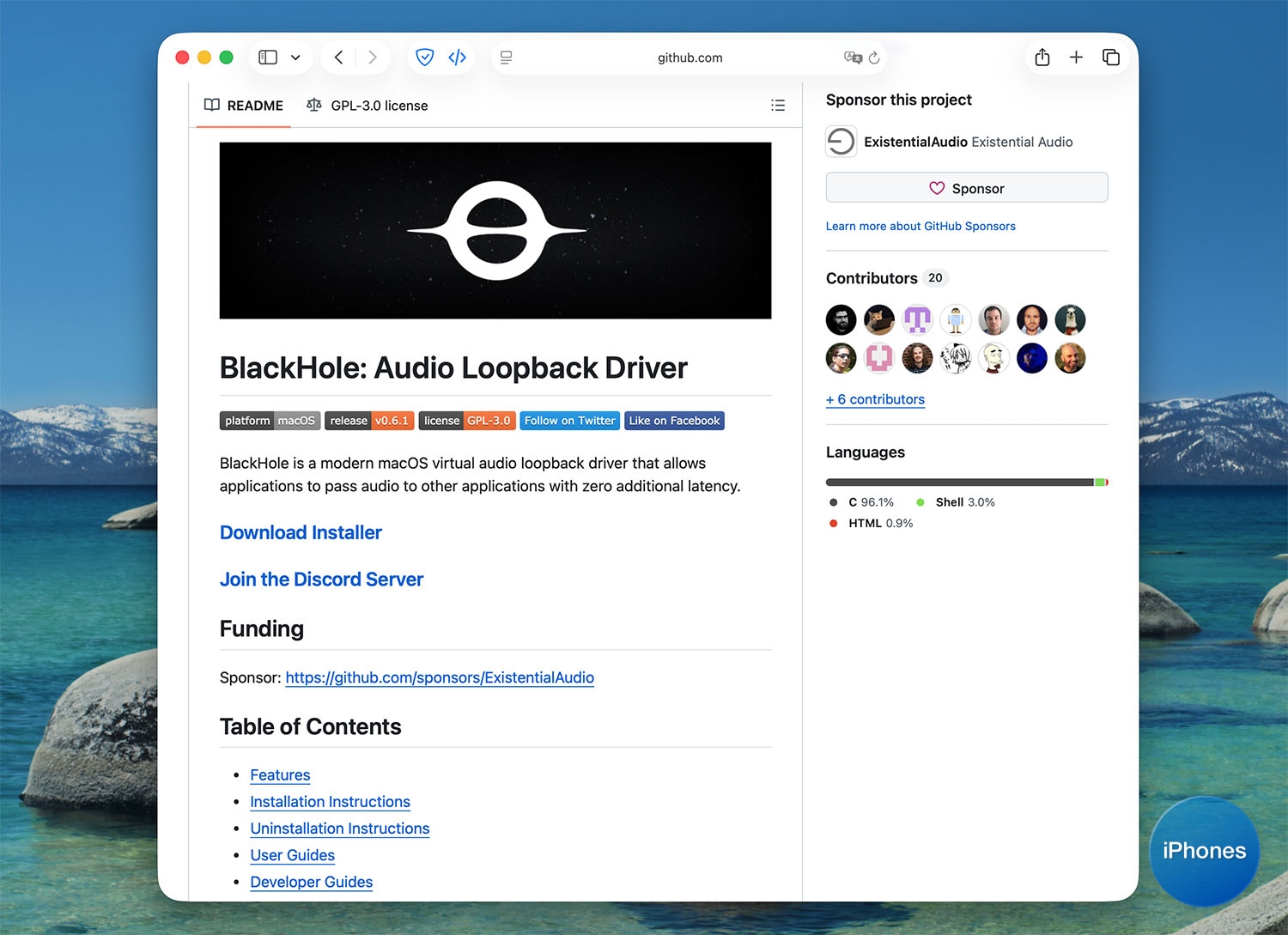Reload the page
Viewport: 1288px width, 935px height.
(874, 58)
